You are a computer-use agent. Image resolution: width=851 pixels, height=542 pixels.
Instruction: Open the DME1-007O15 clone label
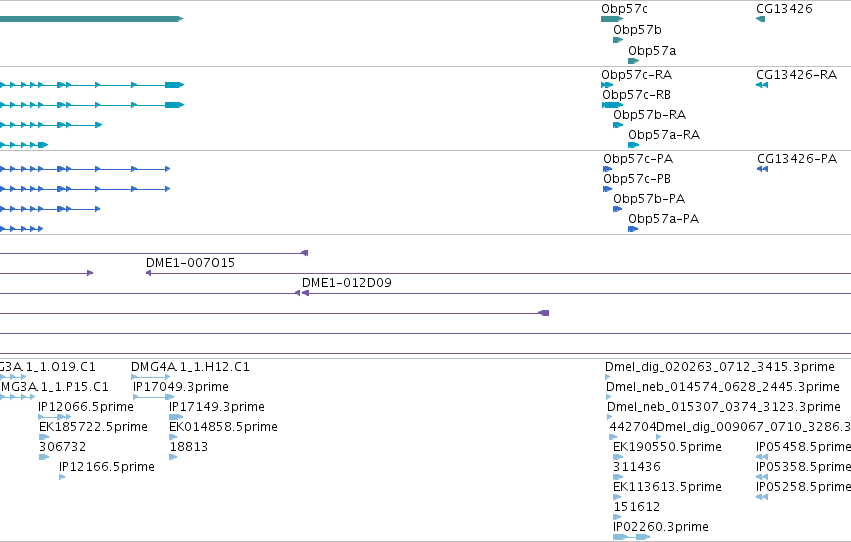(190, 263)
